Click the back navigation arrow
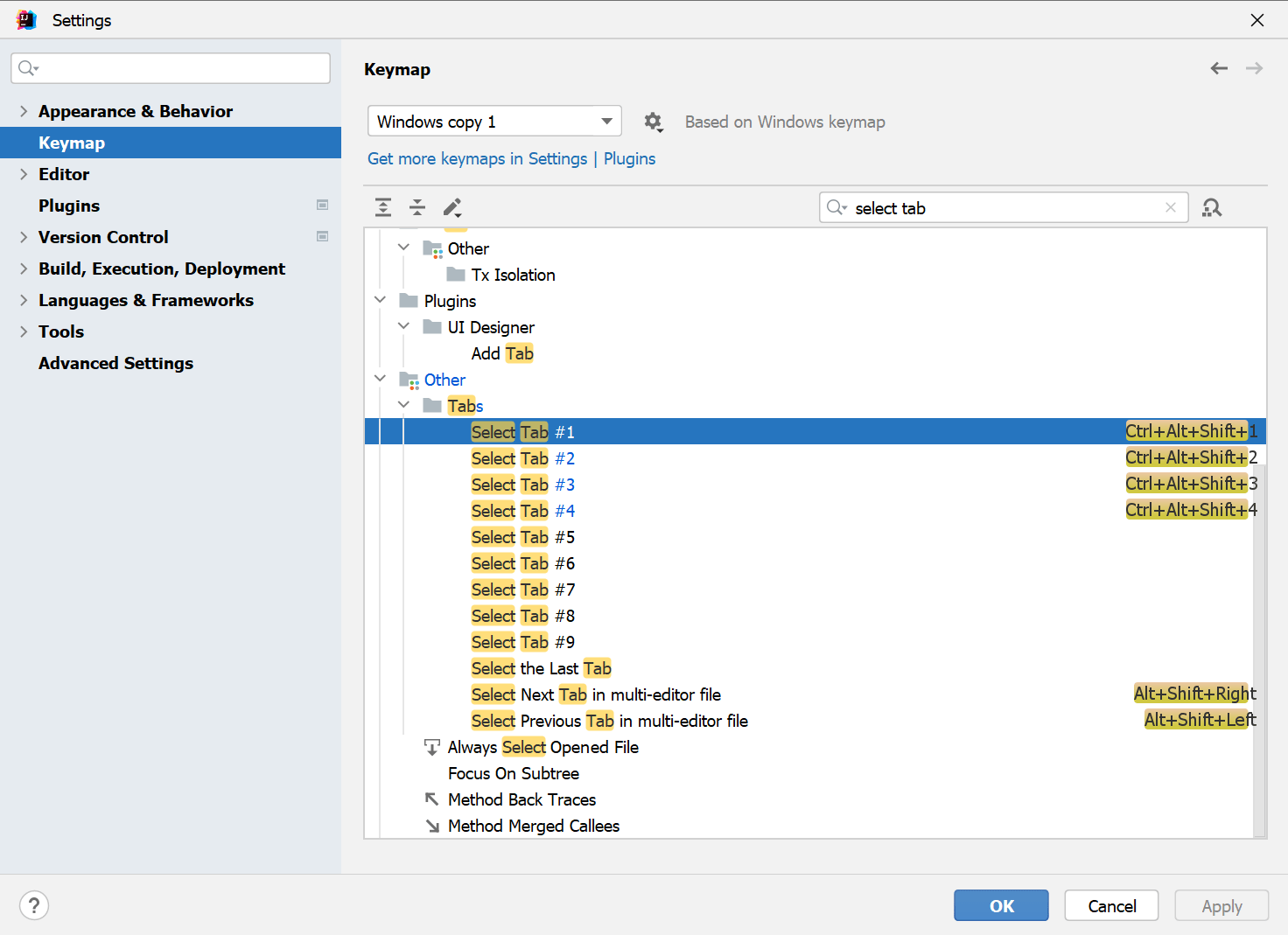The width and height of the screenshot is (1288, 935). (x=1219, y=68)
